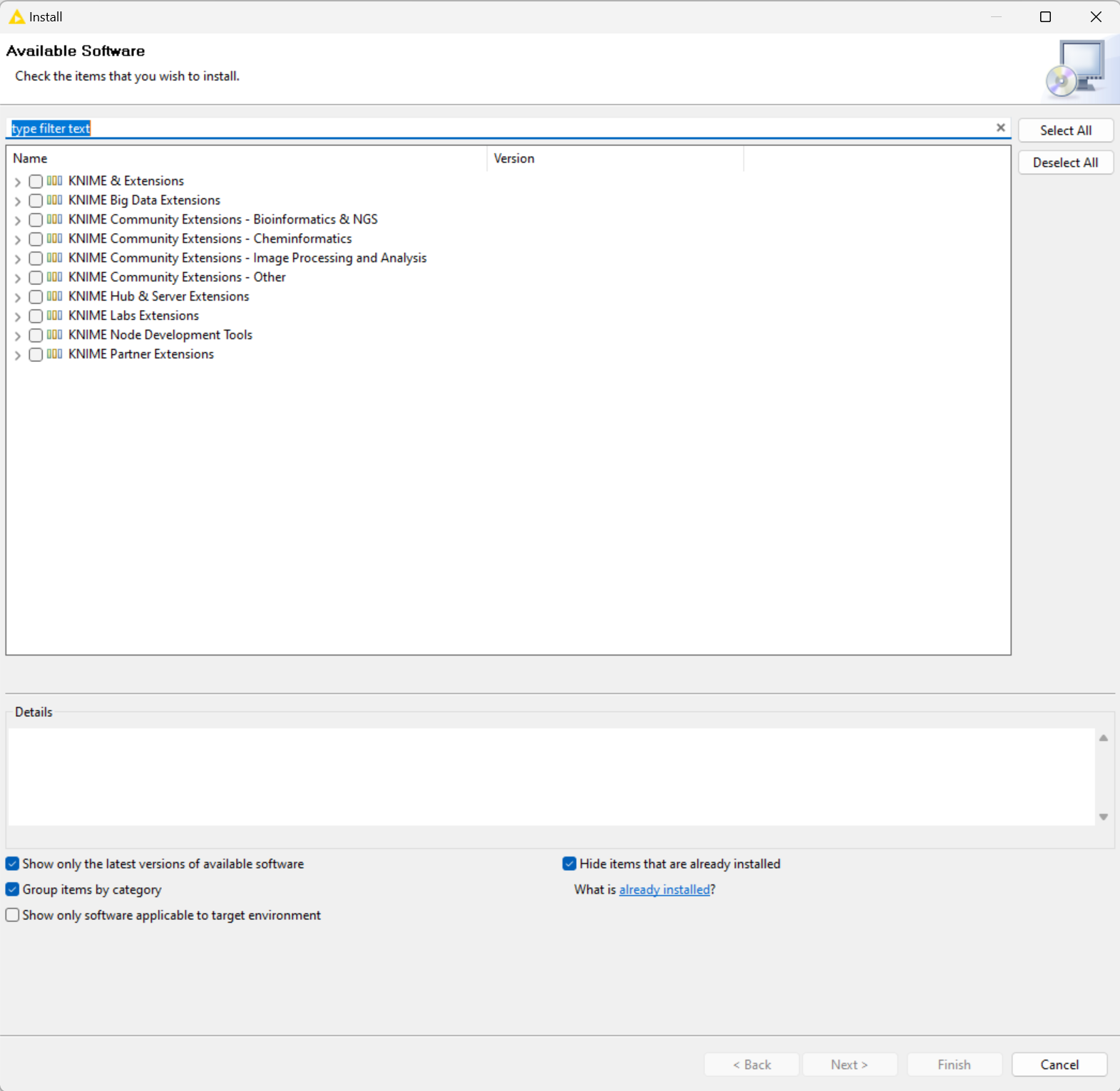Viewport: 1120px width, 1091px height.
Task: Select the KNIME Labs Extensions row text
Action: coord(133,316)
